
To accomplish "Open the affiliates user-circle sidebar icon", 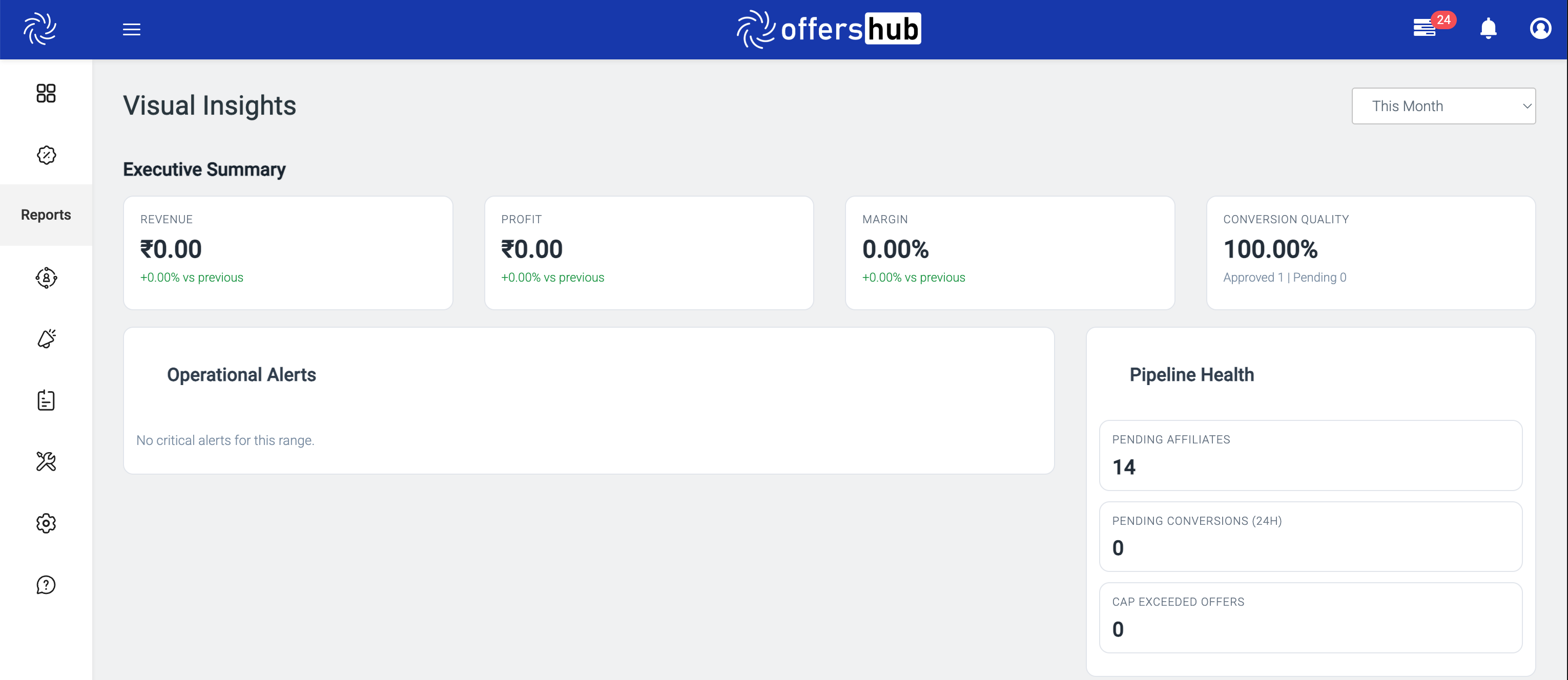I will (46, 278).
